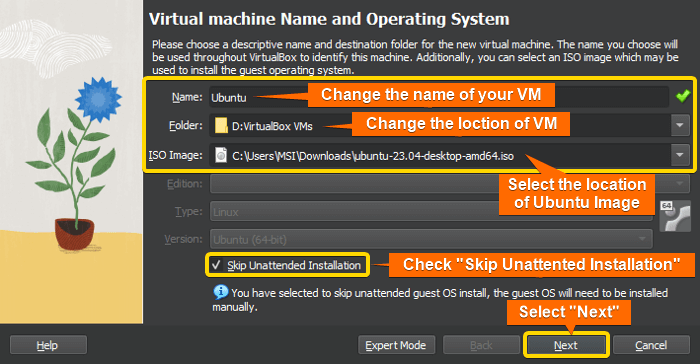
Task: Click the blue info icon beside skip message
Action: point(220,292)
